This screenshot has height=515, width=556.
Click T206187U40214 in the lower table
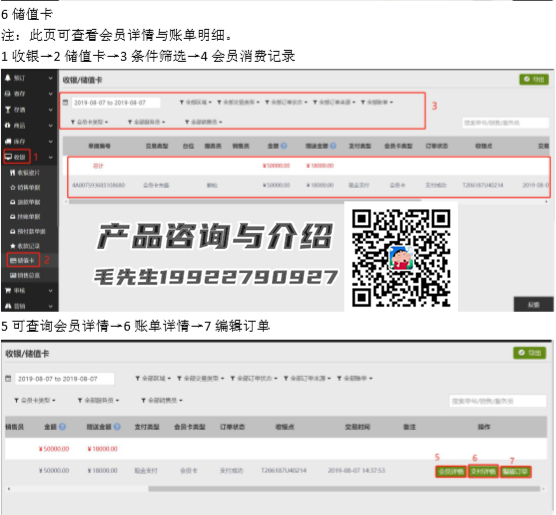point(284,470)
